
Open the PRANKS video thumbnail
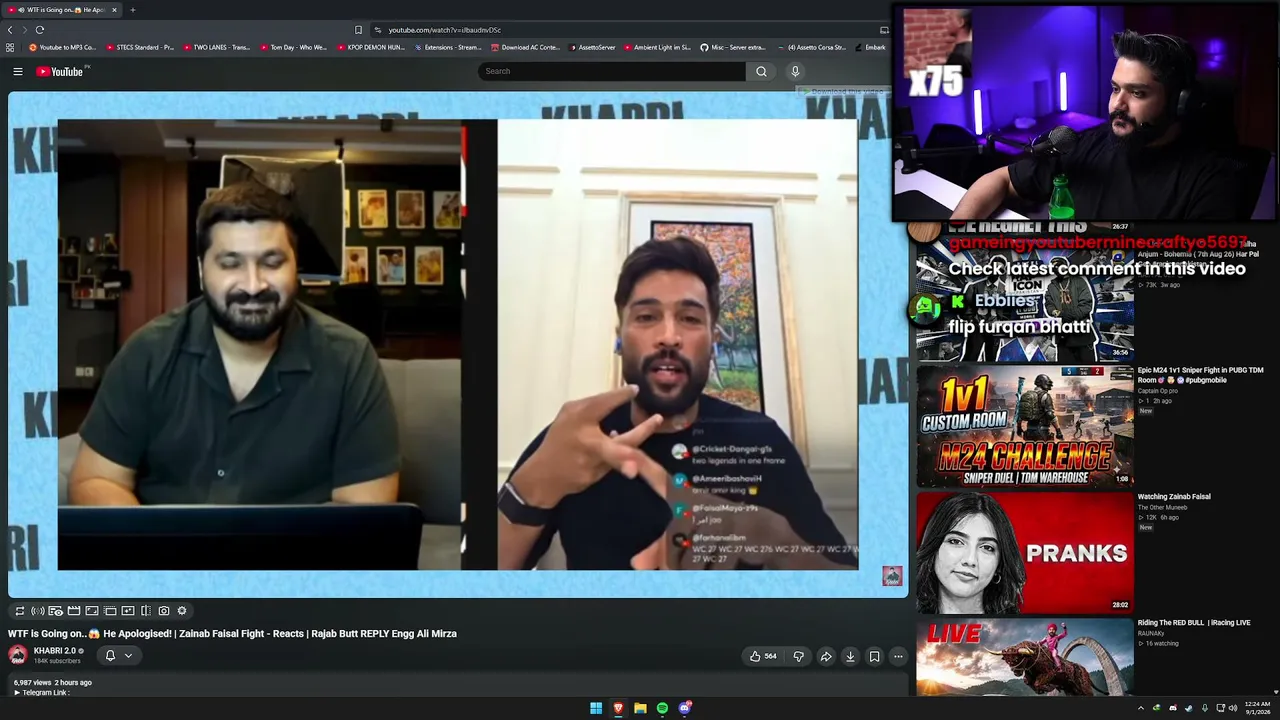pos(1025,552)
